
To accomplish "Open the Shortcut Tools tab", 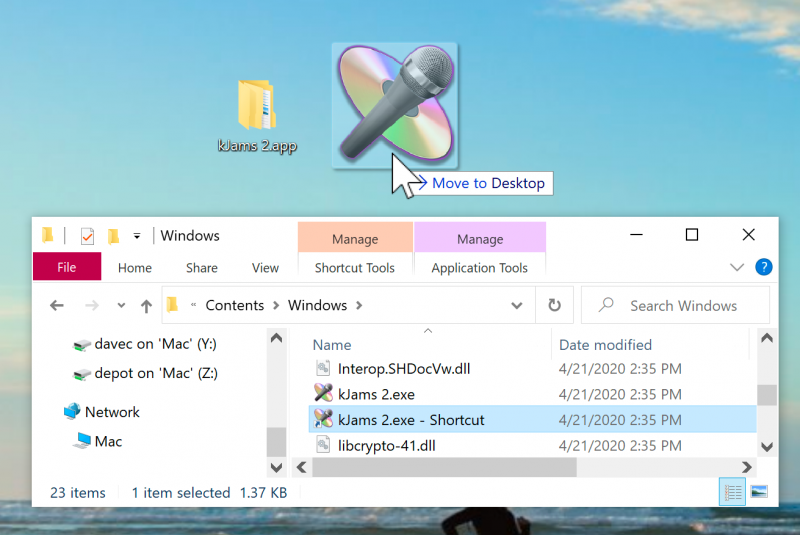I will [x=355, y=268].
